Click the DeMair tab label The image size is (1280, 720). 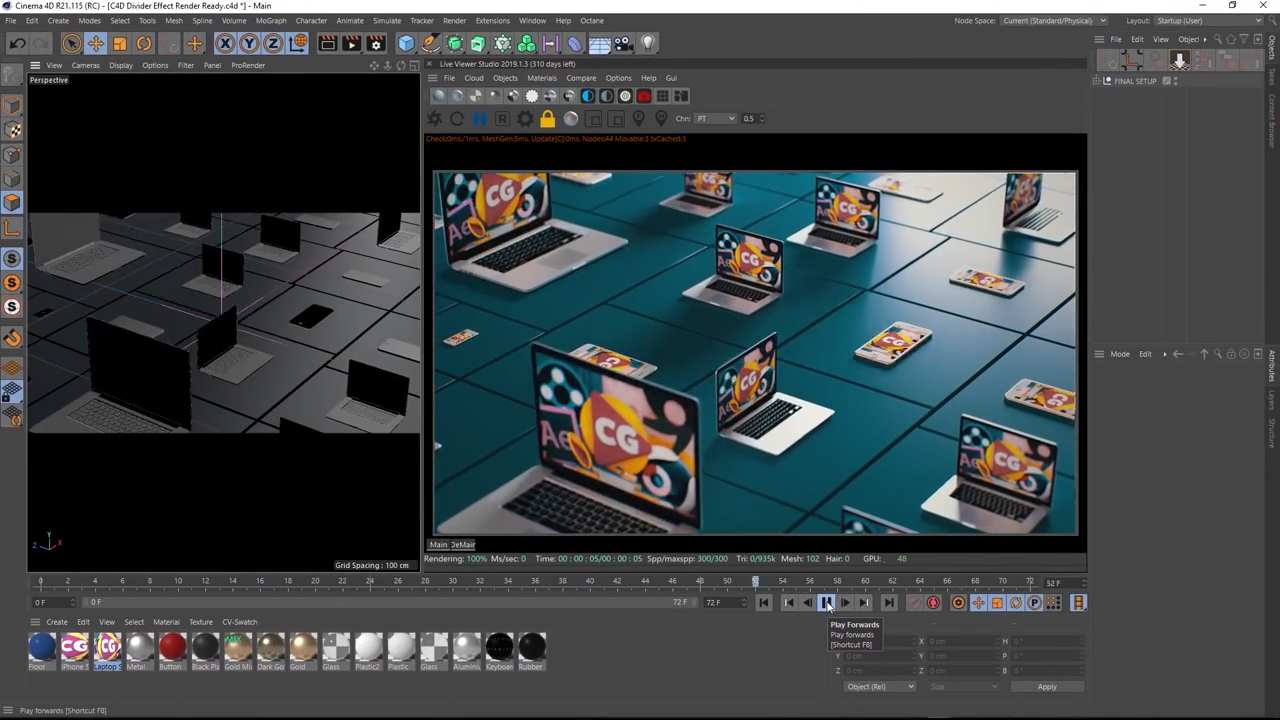[462, 545]
